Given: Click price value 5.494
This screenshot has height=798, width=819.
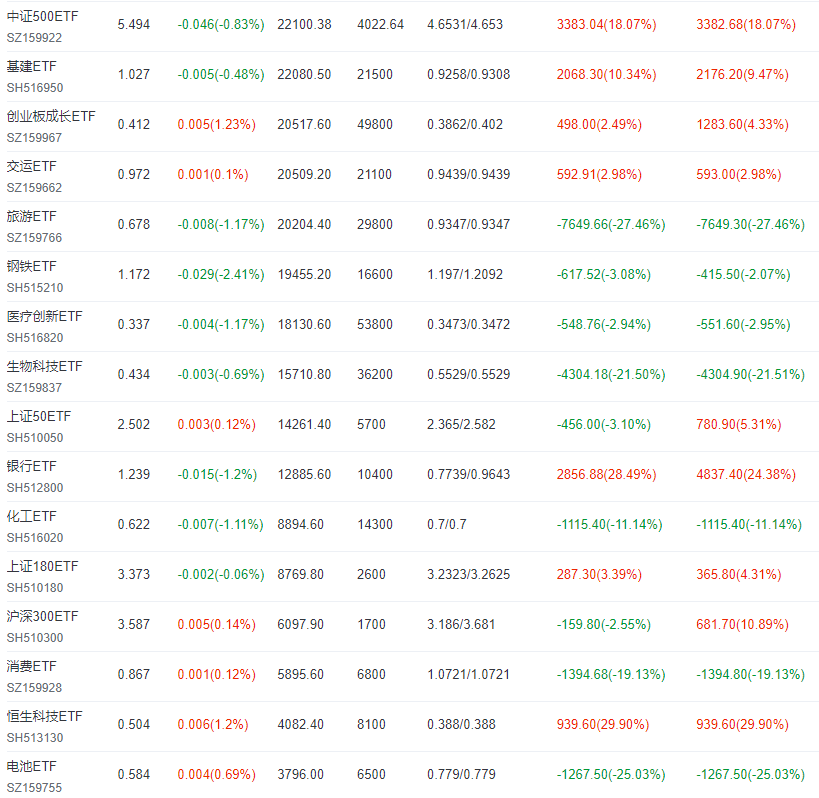Looking at the screenshot, I should point(134,25).
